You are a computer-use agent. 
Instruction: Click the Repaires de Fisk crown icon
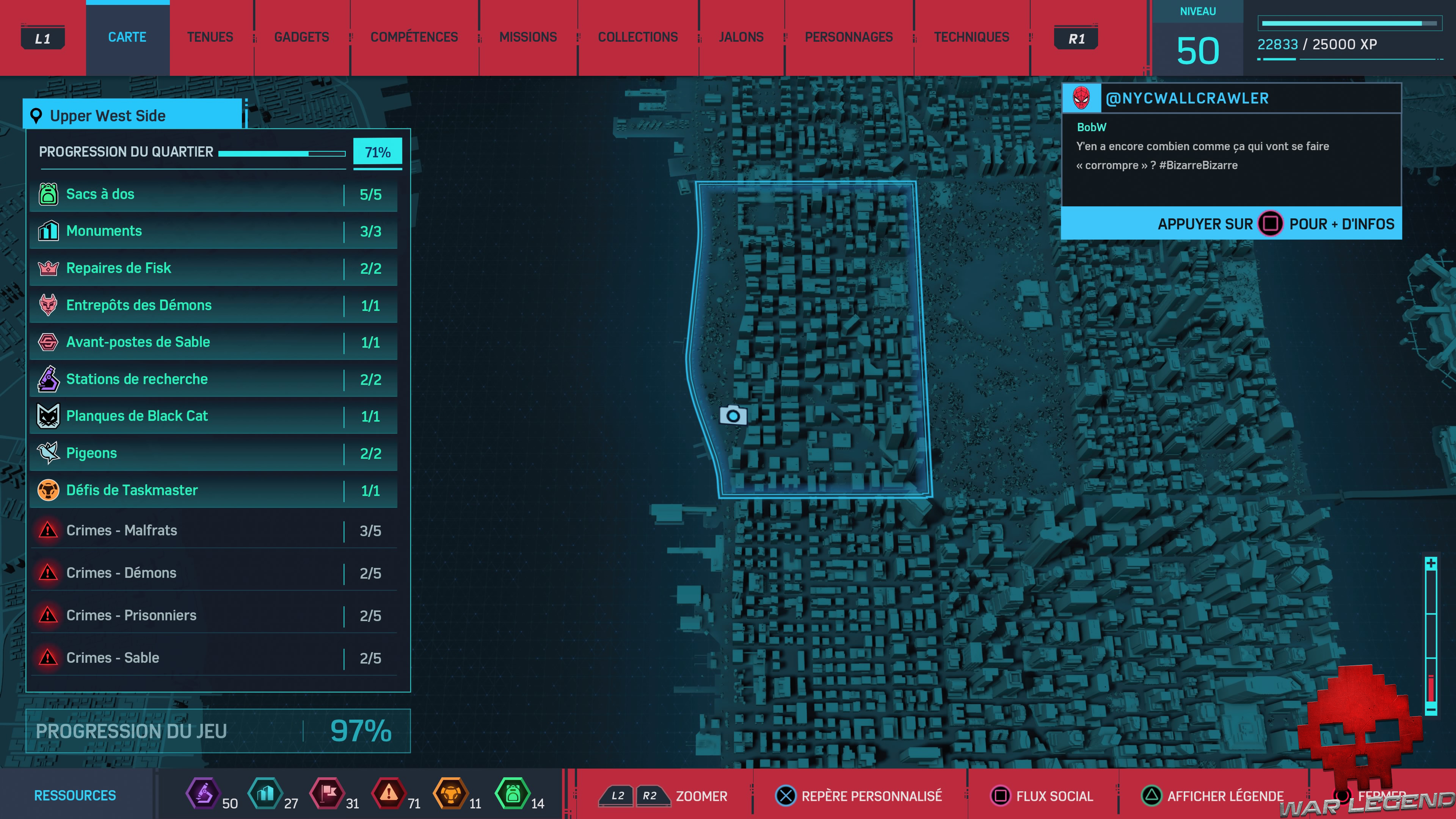(x=48, y=268)
